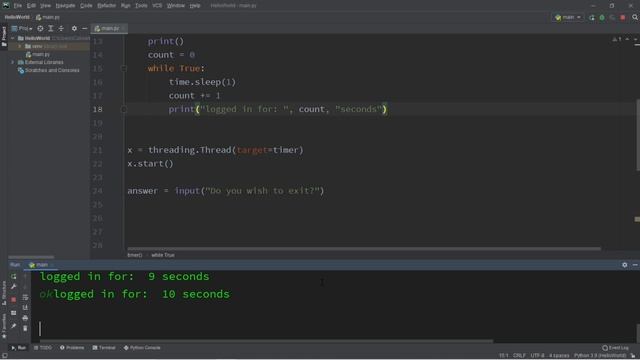Expand External Libraries node
The height and width of the screenshot is (360, 640).
[x=13, y=62]
